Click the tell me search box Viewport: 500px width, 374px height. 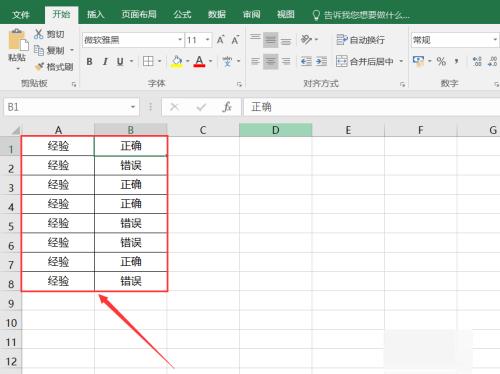coord(361,15)
